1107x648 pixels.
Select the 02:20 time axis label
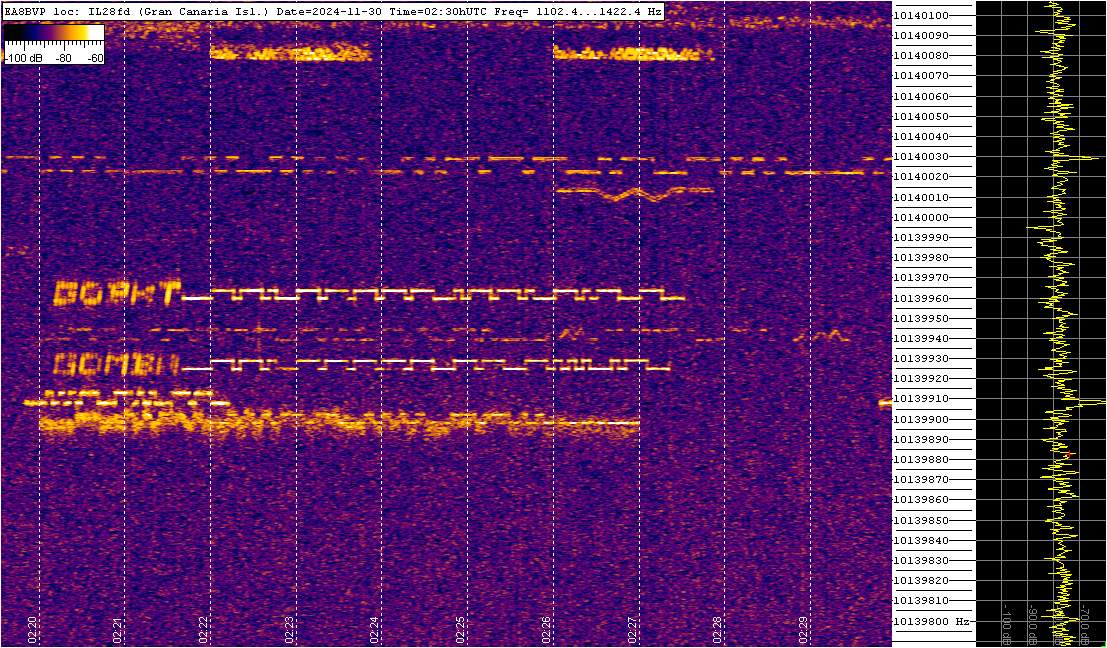click(x=32, y=628)
